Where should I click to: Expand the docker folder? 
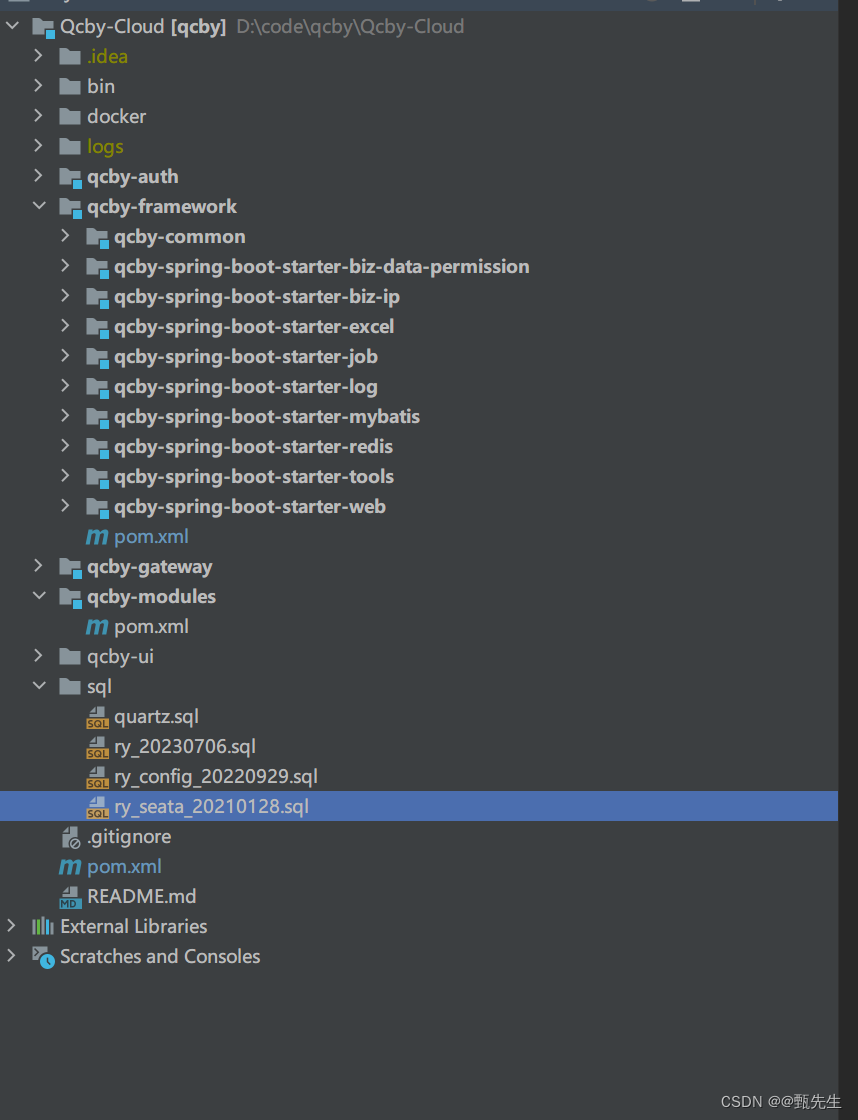(38, 116)
